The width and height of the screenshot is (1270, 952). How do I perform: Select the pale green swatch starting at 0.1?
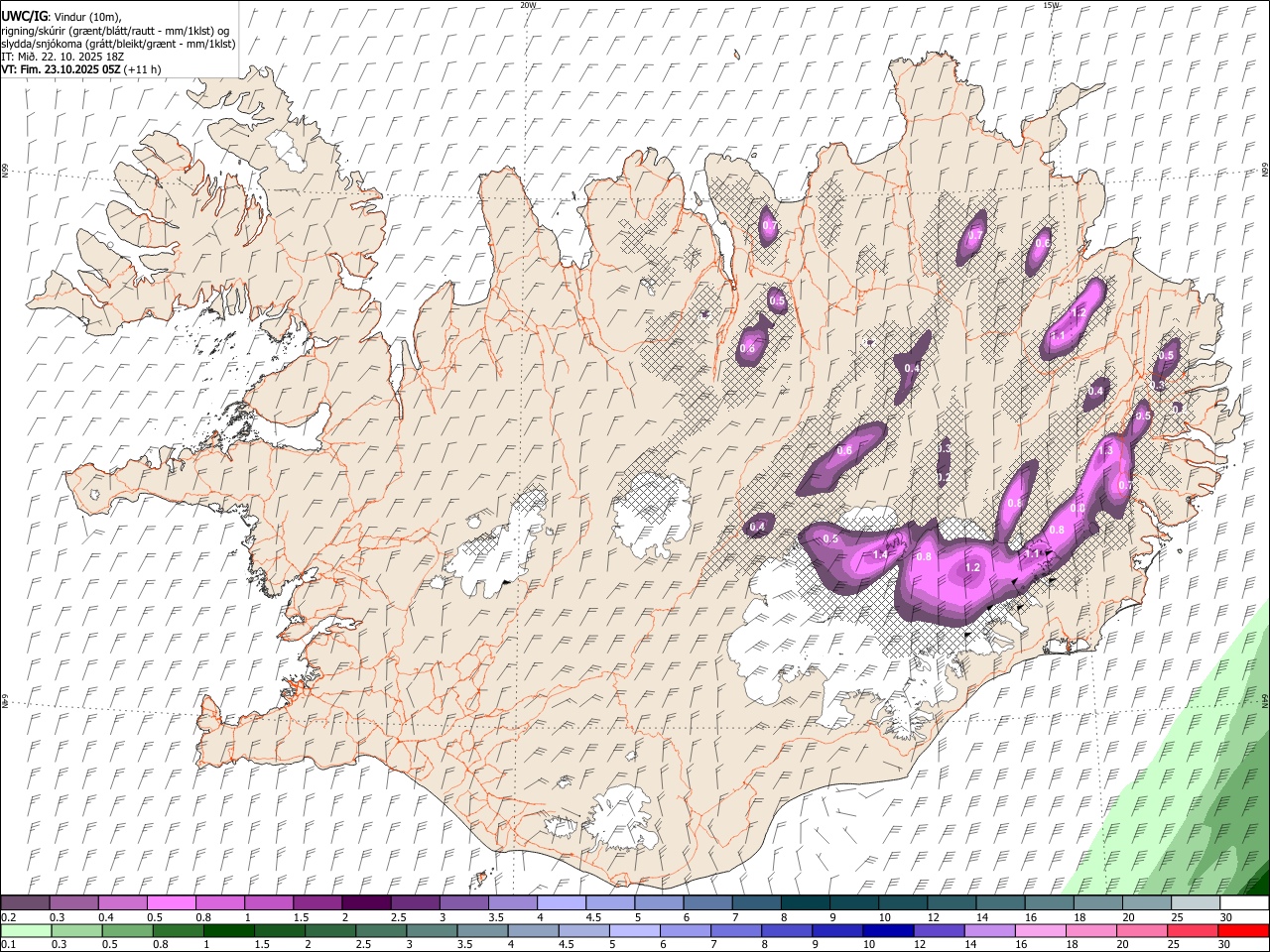[x=26, y=931]
